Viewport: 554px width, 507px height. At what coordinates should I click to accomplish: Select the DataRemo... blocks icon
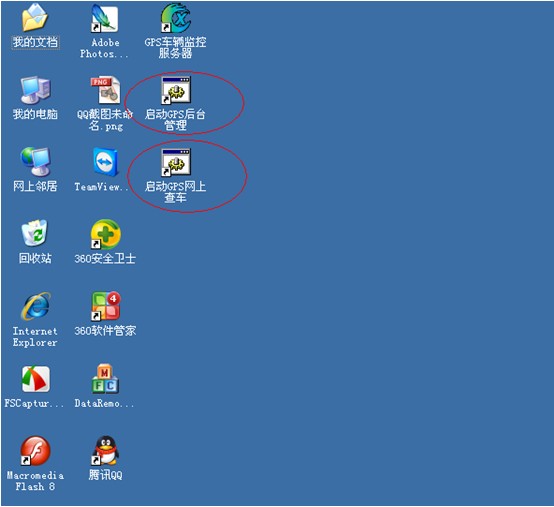tap(105, 379)
